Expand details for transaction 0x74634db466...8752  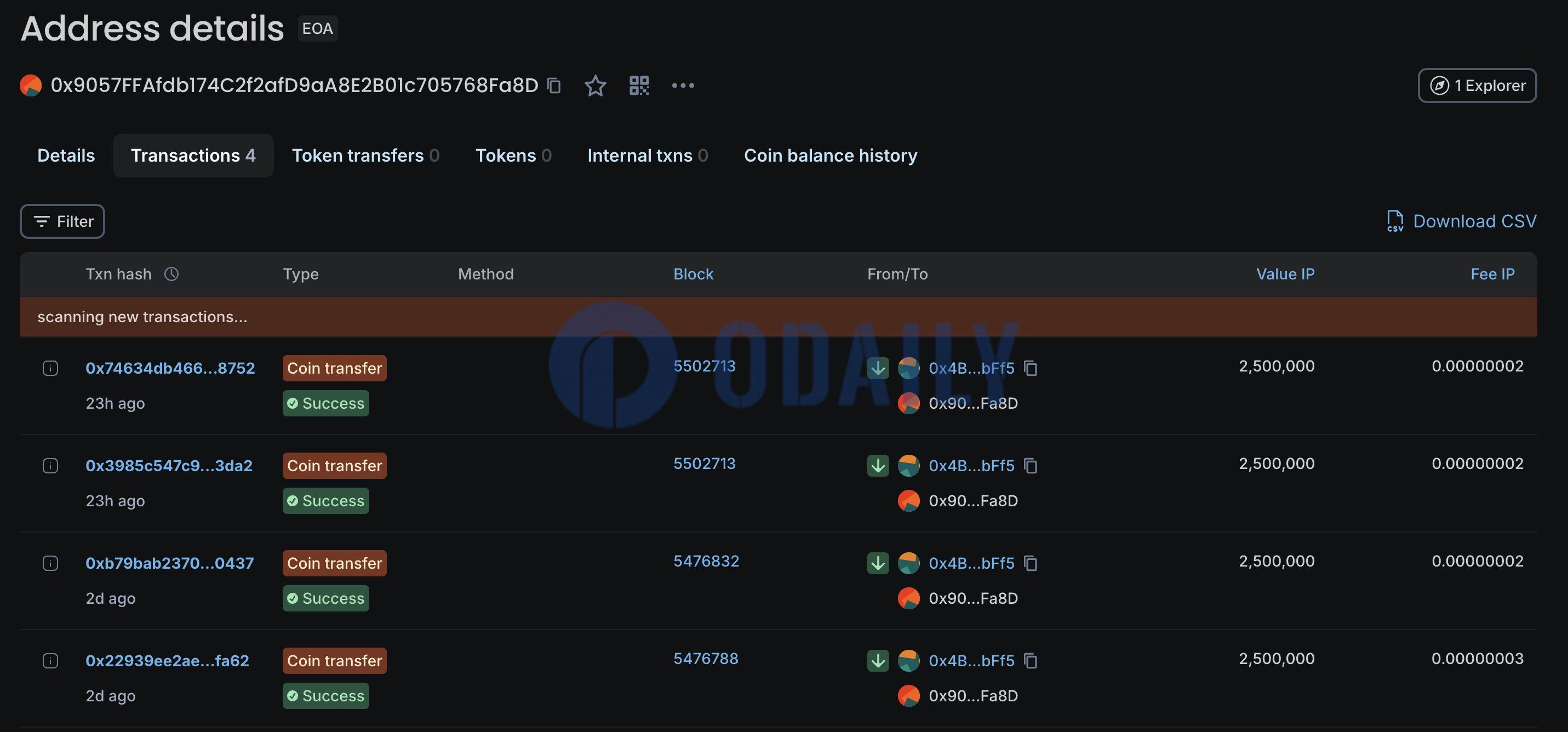click(50, 368)
